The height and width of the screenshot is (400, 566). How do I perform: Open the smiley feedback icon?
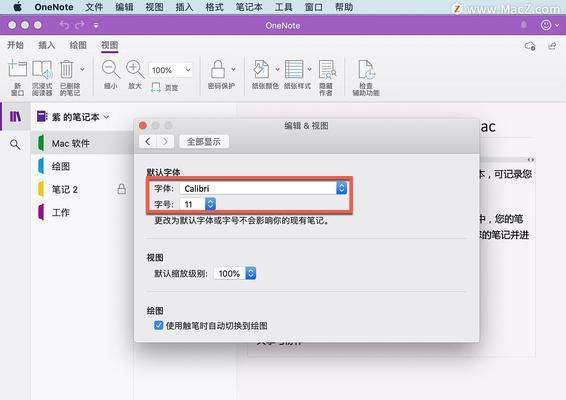pyautogui.click(x=546, y=25)
